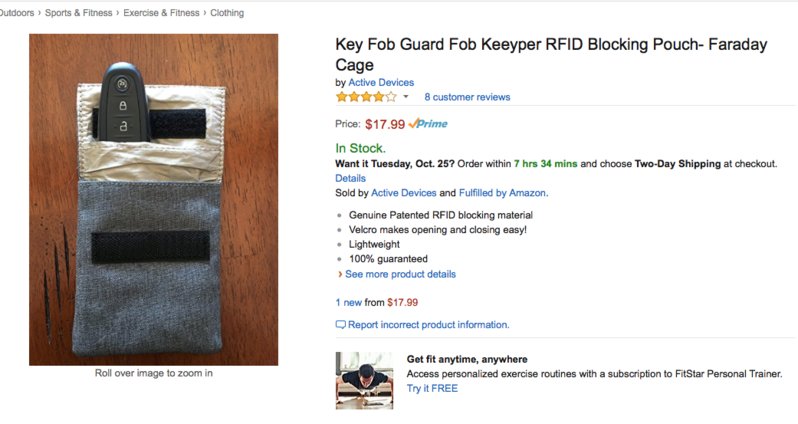This screenshot has height=424, width=798.
Task: Click the Details shipping link
Action: (350, 178)
